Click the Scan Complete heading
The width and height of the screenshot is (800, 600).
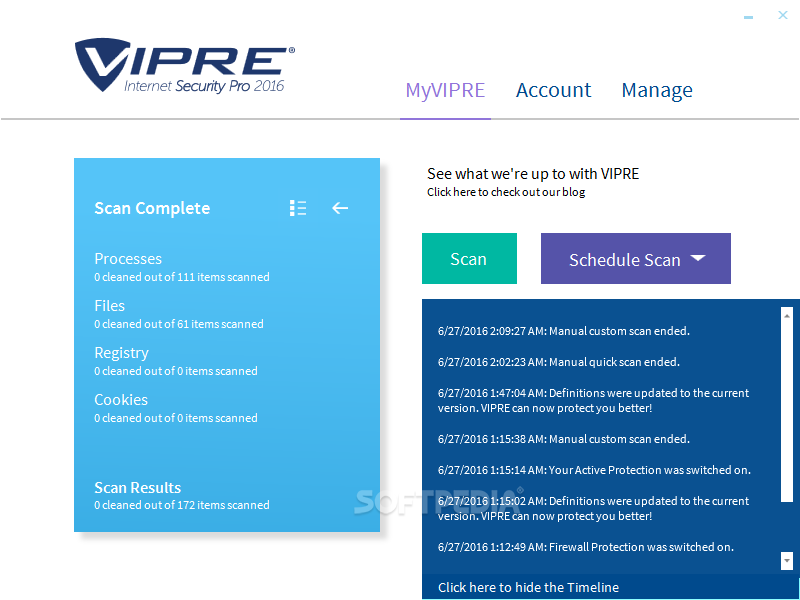coord(152,208)
